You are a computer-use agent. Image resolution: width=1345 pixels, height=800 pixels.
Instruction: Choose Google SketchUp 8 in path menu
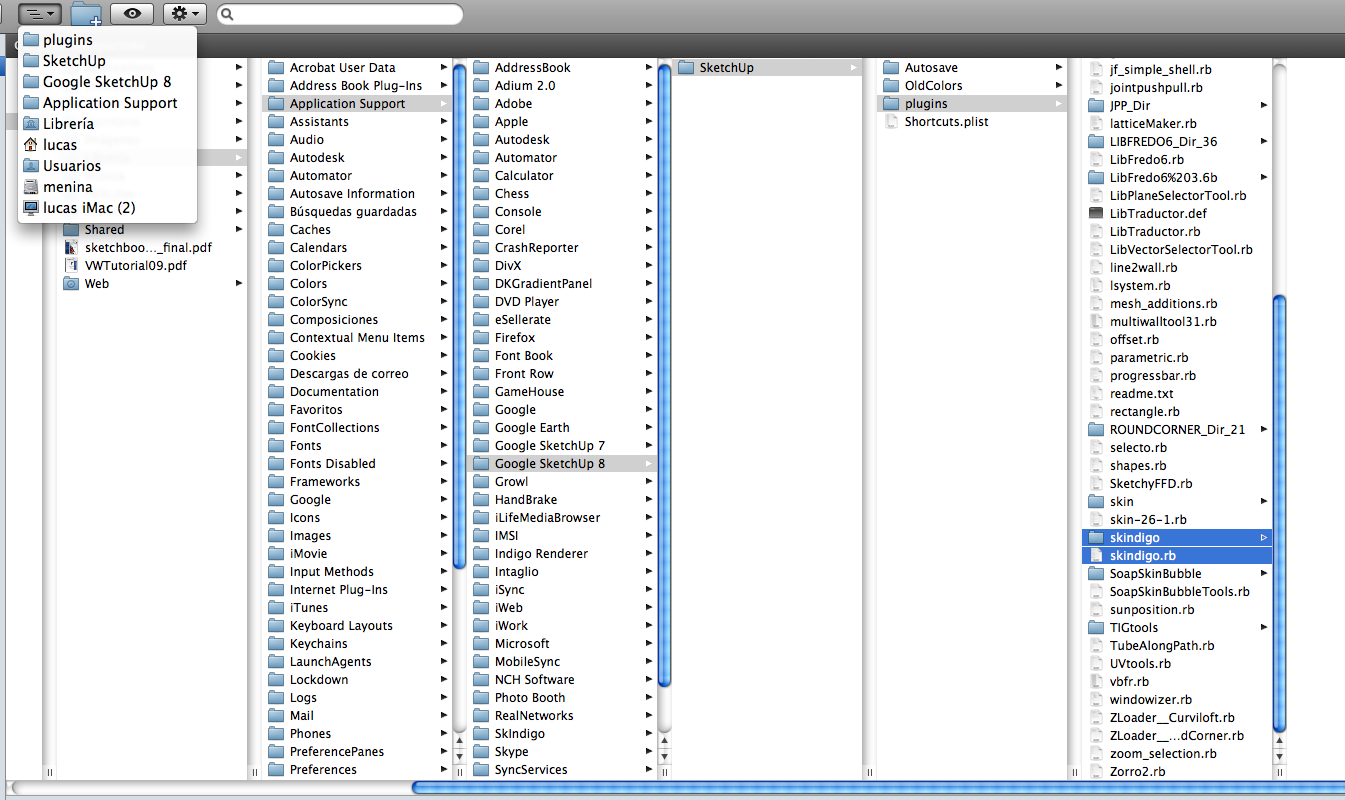107,82
